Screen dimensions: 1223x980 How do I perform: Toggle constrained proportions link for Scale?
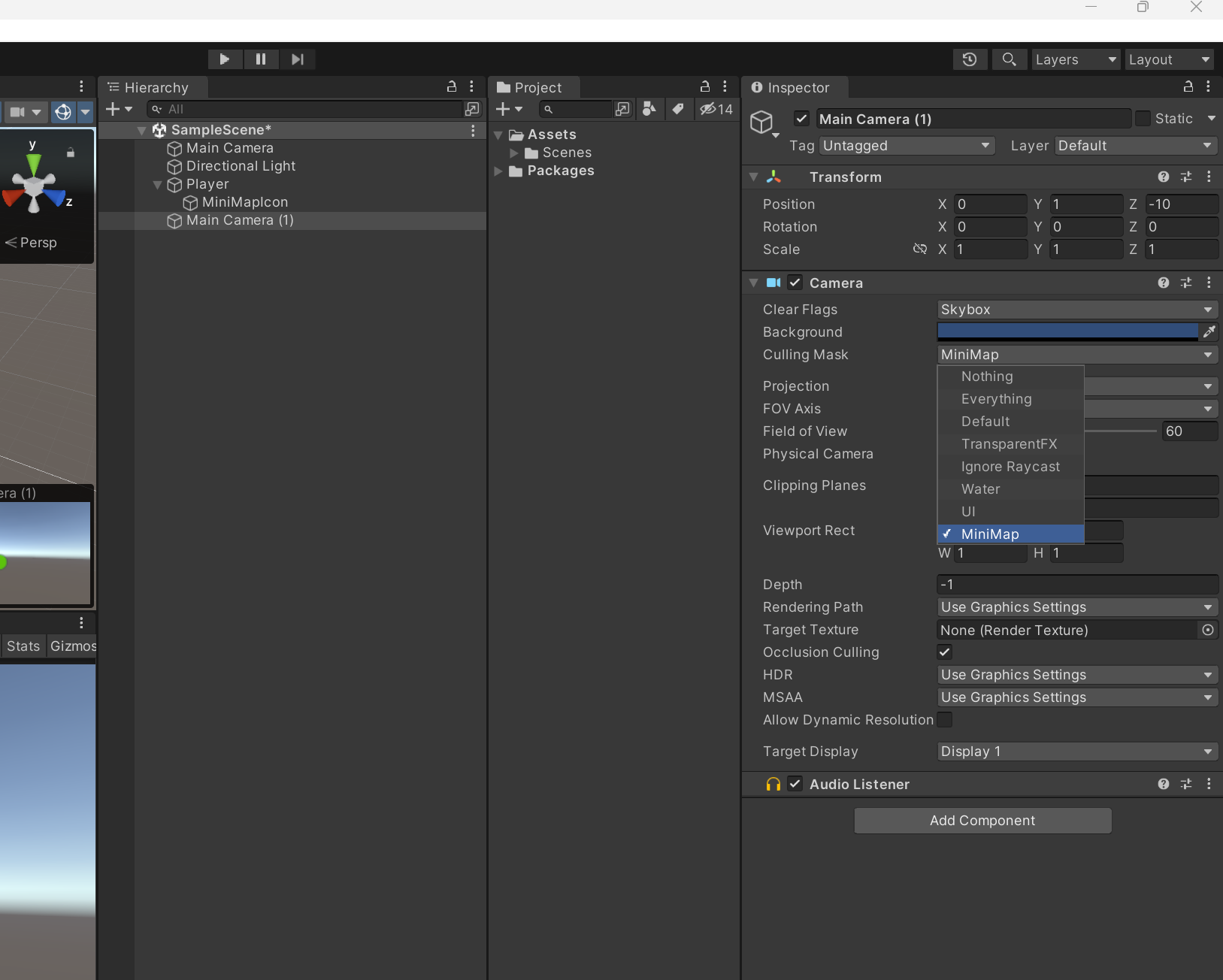(x=920, y=249)
